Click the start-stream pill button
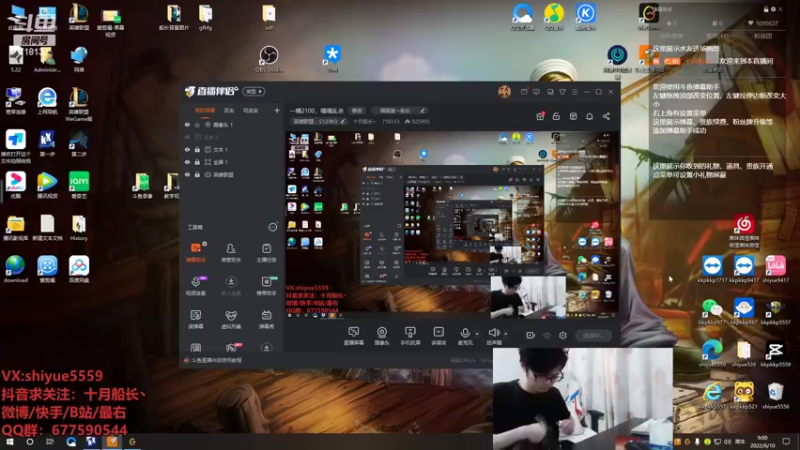Viewport: 800px width, 450px height. click(x=593, y=335)
